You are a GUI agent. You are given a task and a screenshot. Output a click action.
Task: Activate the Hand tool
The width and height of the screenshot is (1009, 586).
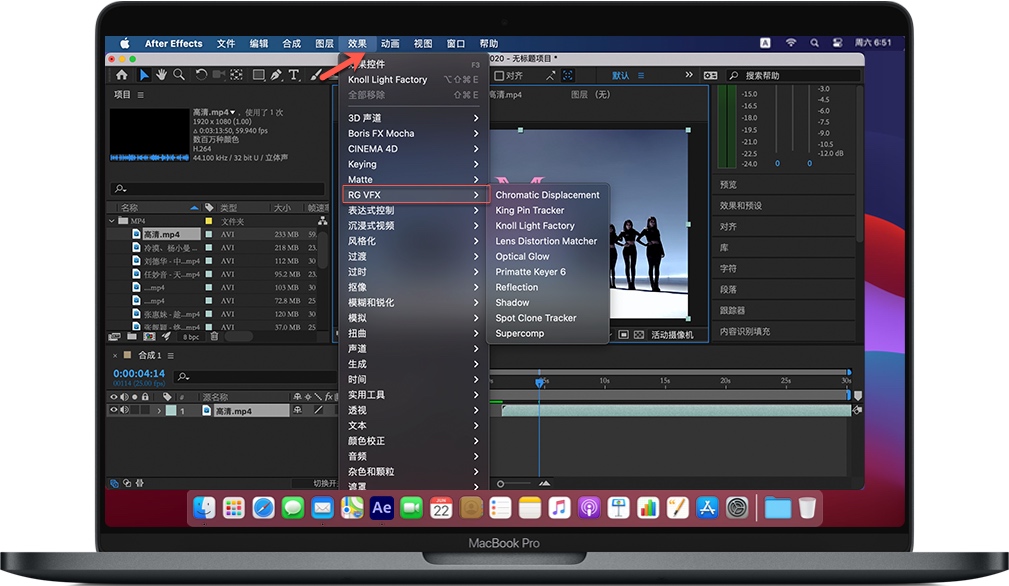tap(163, 74)
